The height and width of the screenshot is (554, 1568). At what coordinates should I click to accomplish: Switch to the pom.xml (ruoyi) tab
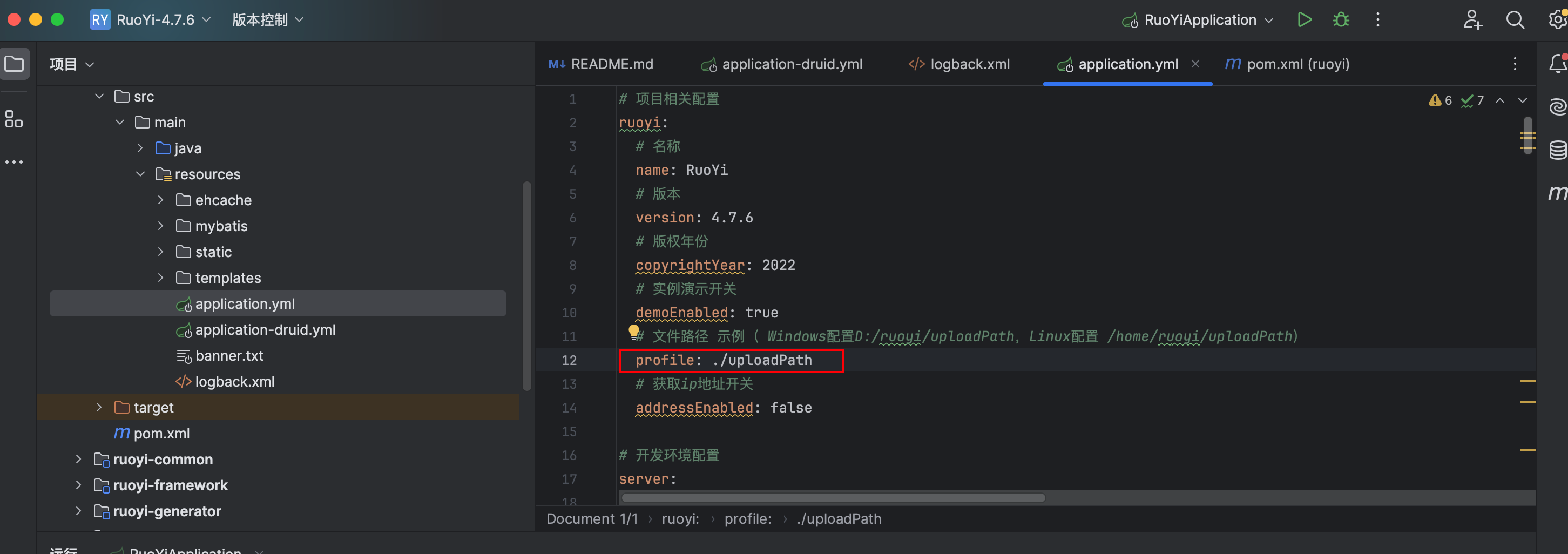1287,64
